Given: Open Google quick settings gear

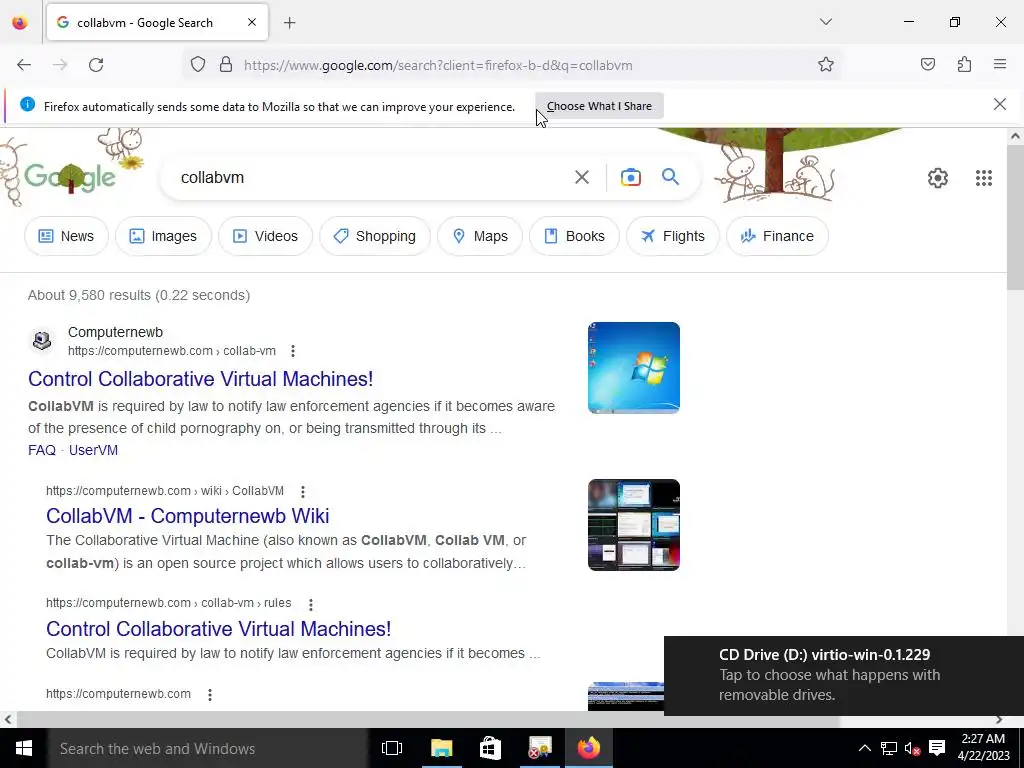Looking at the screenshot, I should [938, 178].
